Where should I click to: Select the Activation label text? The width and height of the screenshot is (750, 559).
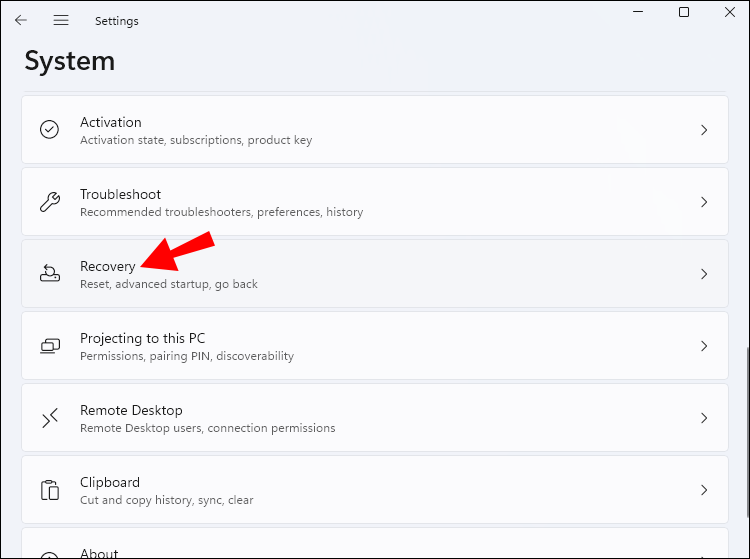(x=110, y=123)
